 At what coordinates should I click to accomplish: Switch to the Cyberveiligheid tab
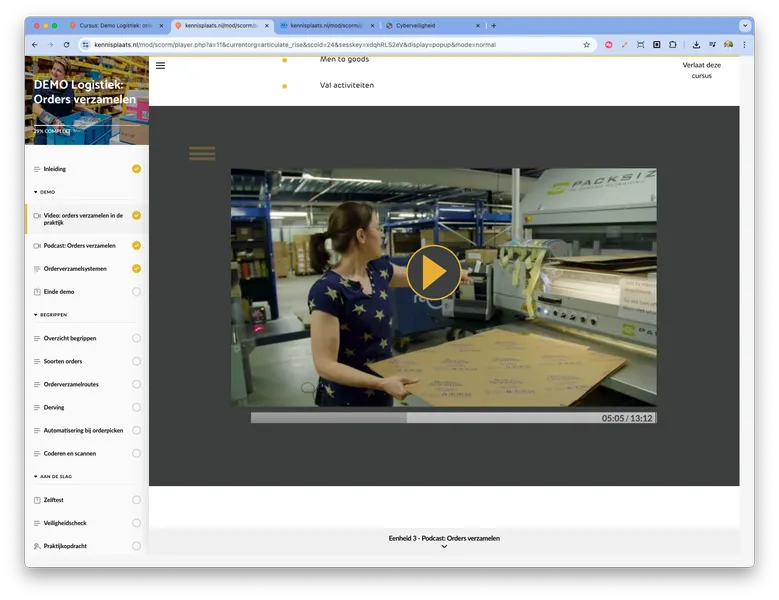[432, 25]
